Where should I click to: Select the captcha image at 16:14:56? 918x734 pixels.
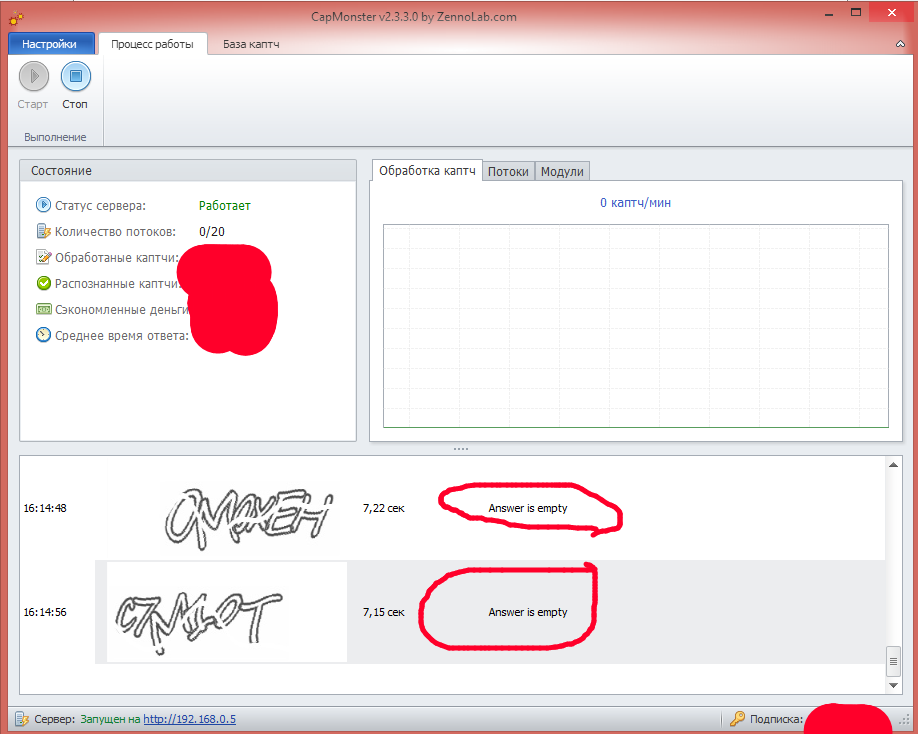point(227,612)
